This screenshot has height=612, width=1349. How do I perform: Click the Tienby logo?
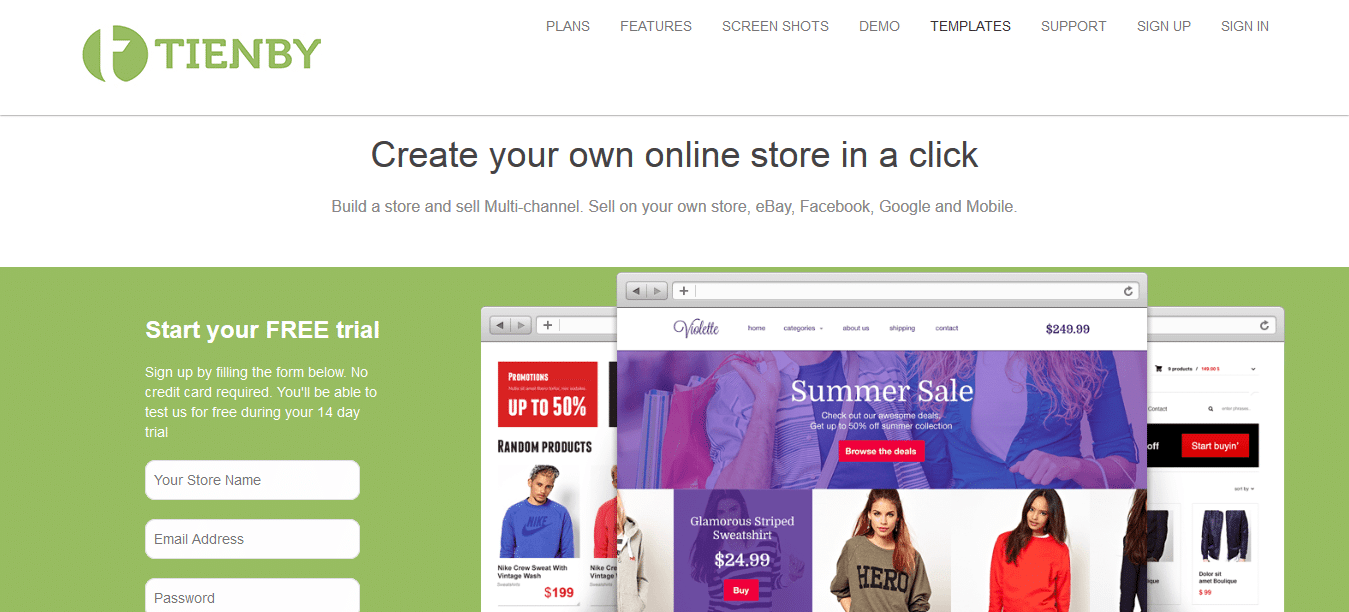[x=202, y=53]
